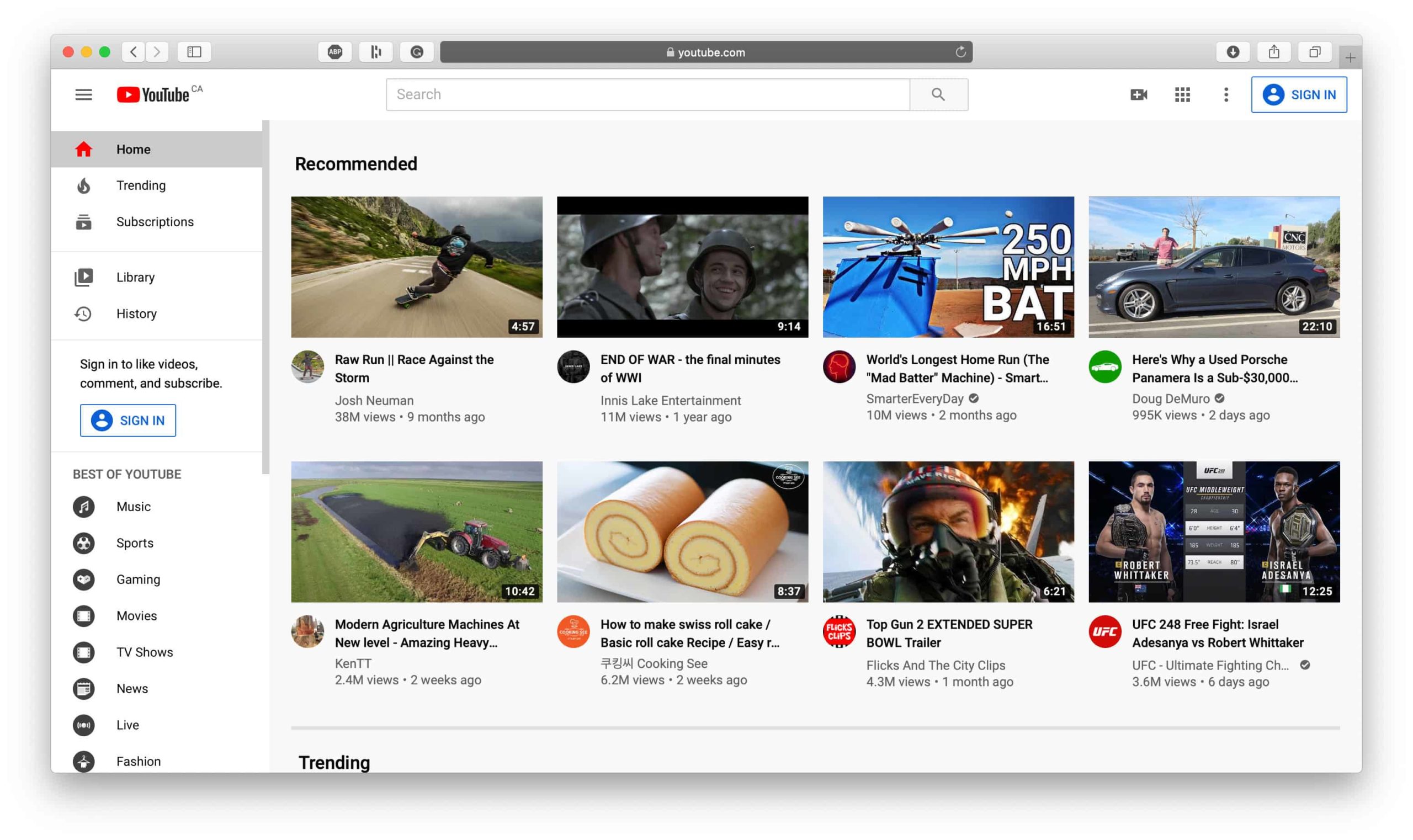The height and width of the screenshot is (840, 1413).
Task: Open the SmarterEveryDay channel link
Action: (x=915, y=399)
